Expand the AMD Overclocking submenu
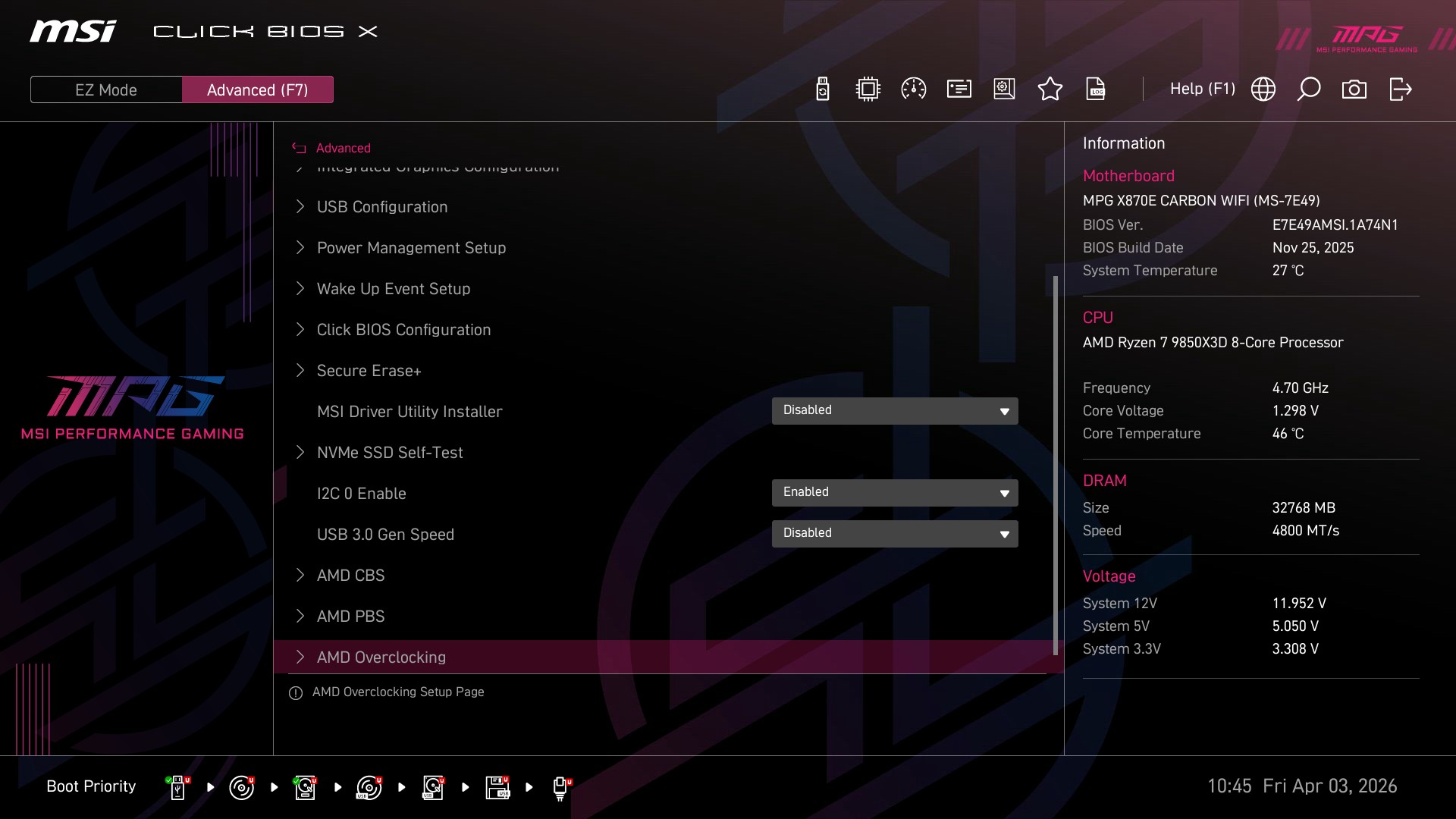Screen dimensions: 1456x819 click(x=381, y=657)
